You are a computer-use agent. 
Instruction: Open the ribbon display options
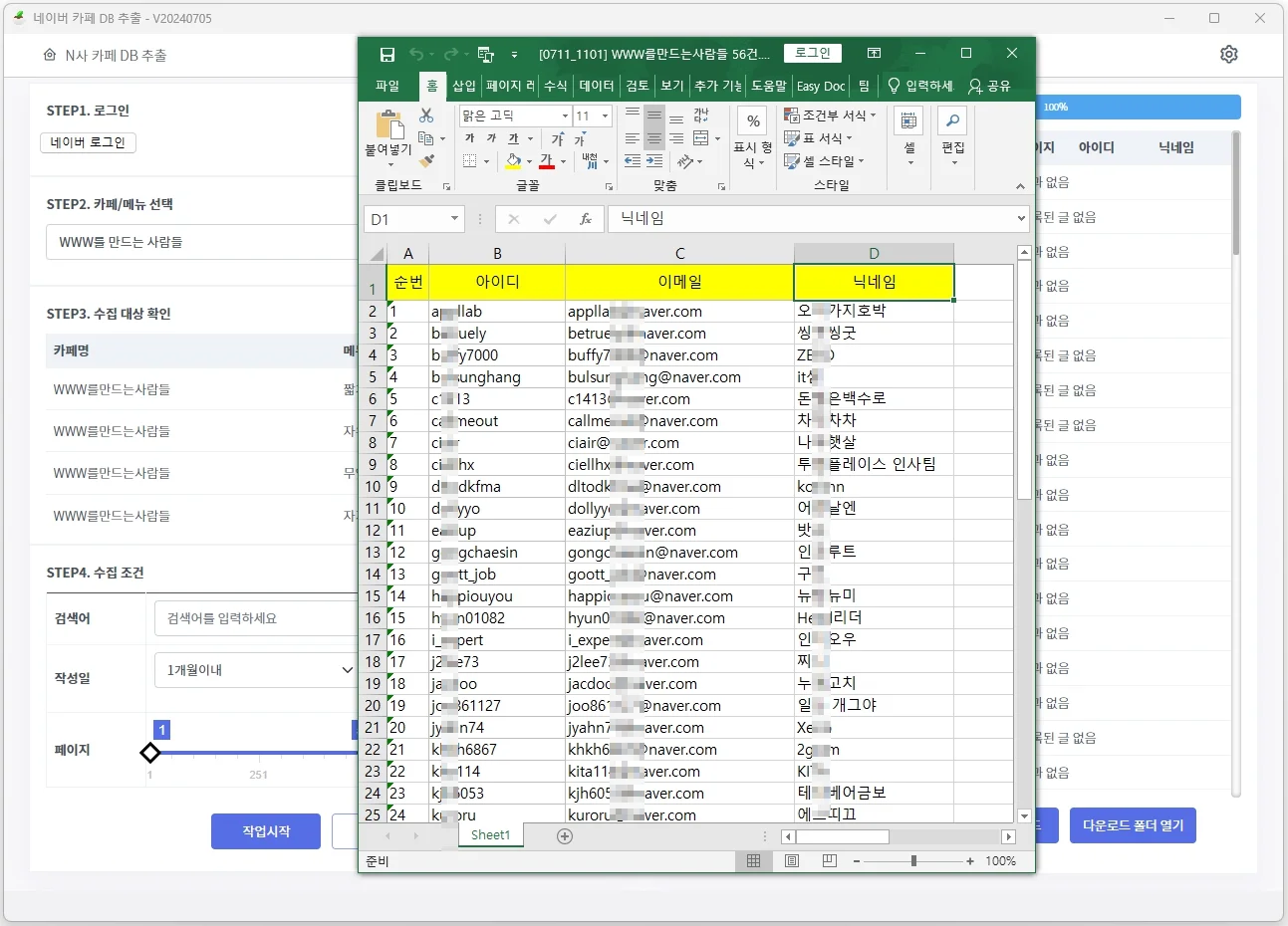875,53
